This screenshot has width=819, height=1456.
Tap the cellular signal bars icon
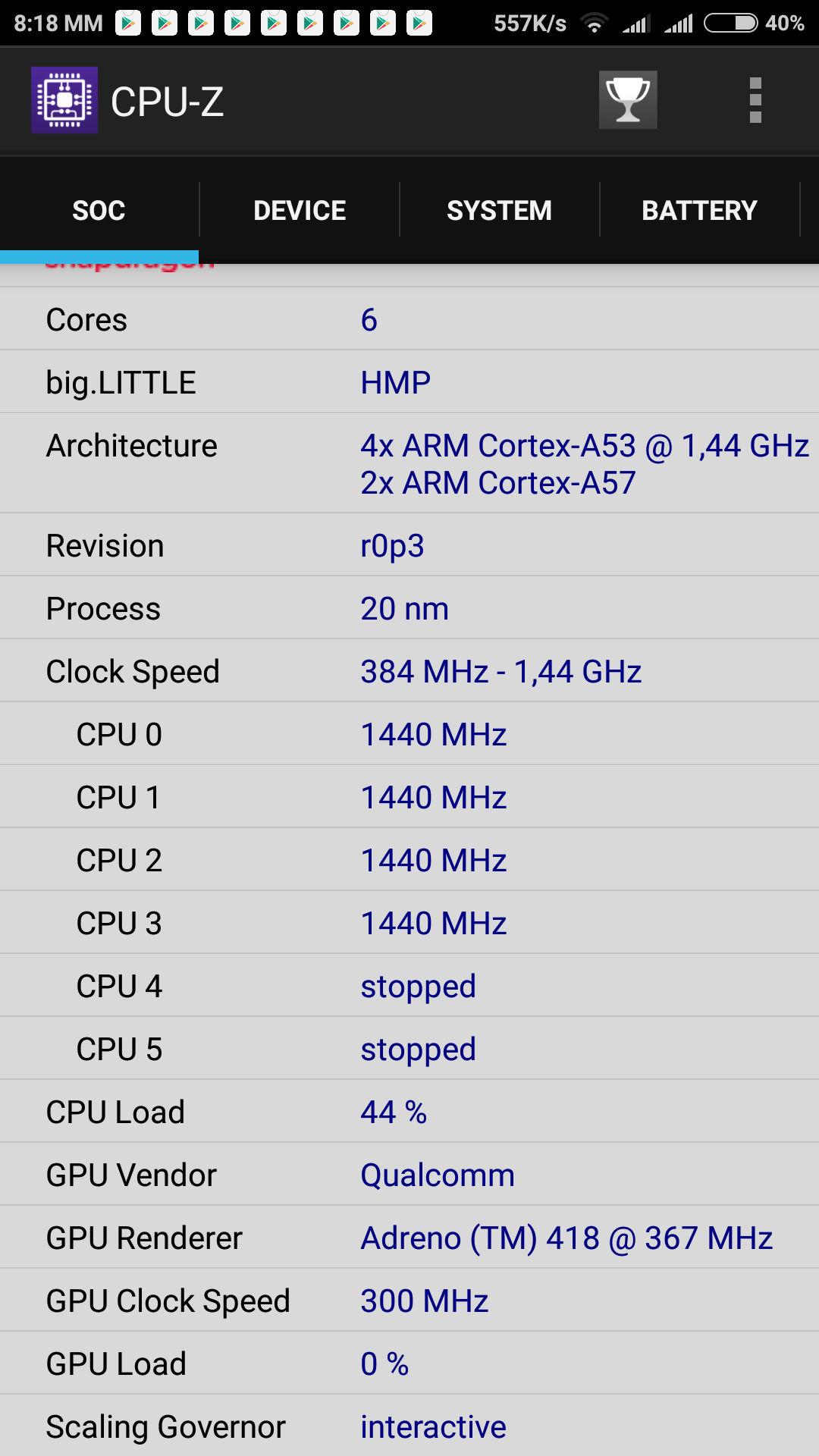click(x=635, y=24)
